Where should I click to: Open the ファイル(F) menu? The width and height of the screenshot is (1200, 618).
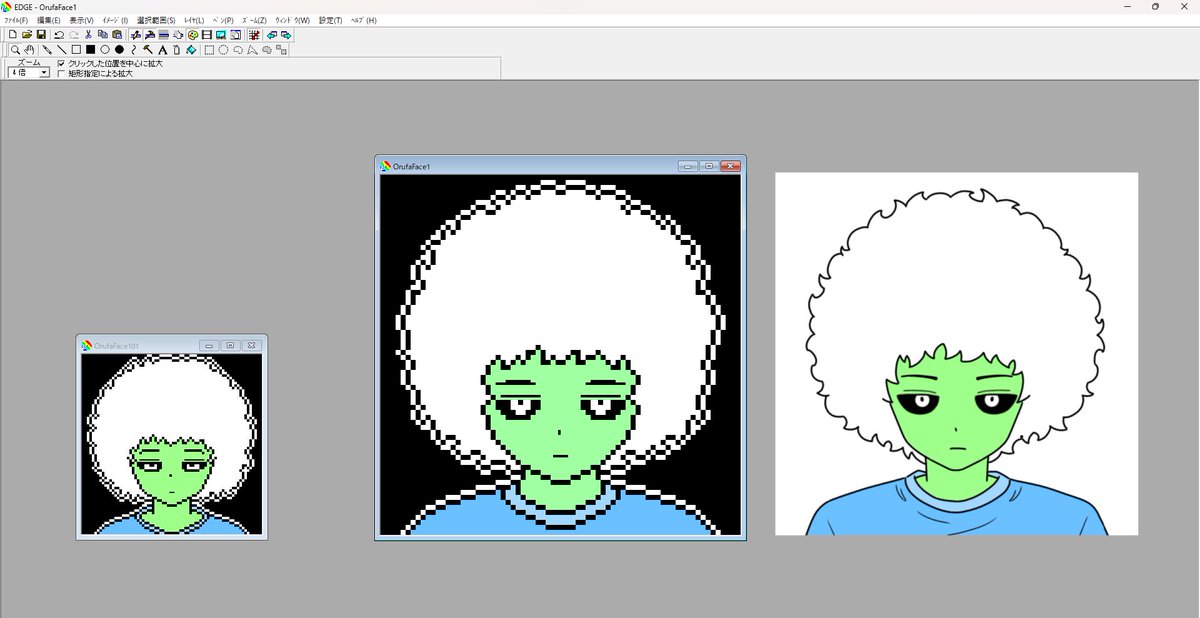(x=16, y=20)
